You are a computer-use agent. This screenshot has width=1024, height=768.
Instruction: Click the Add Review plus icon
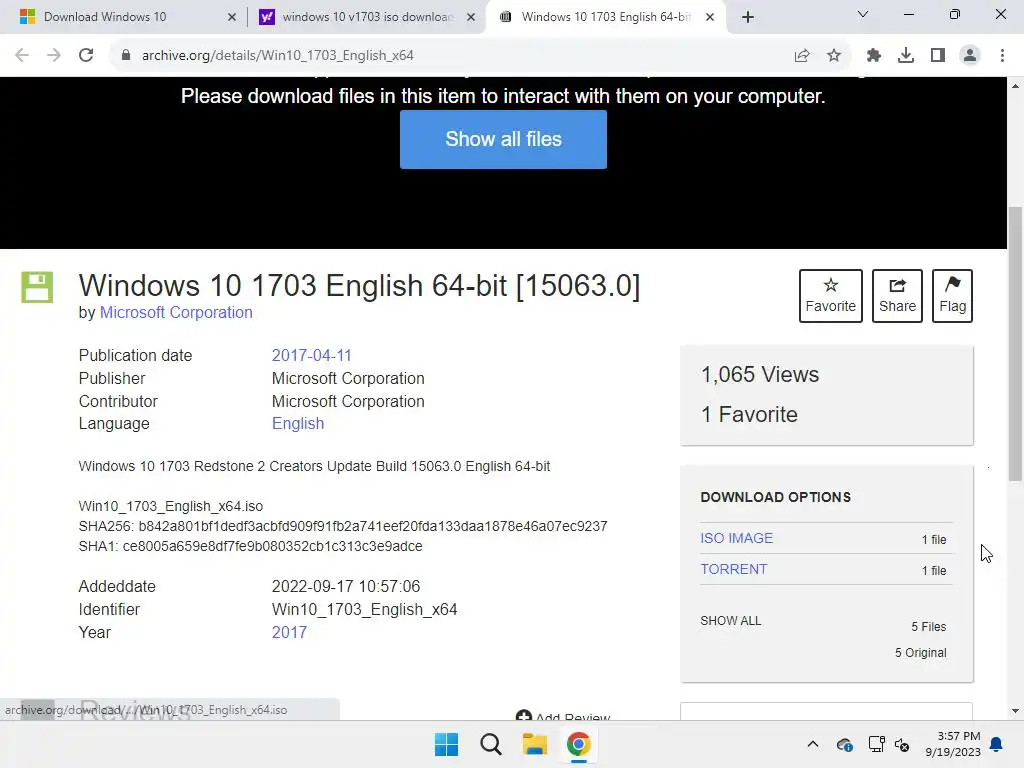[523, 716]
